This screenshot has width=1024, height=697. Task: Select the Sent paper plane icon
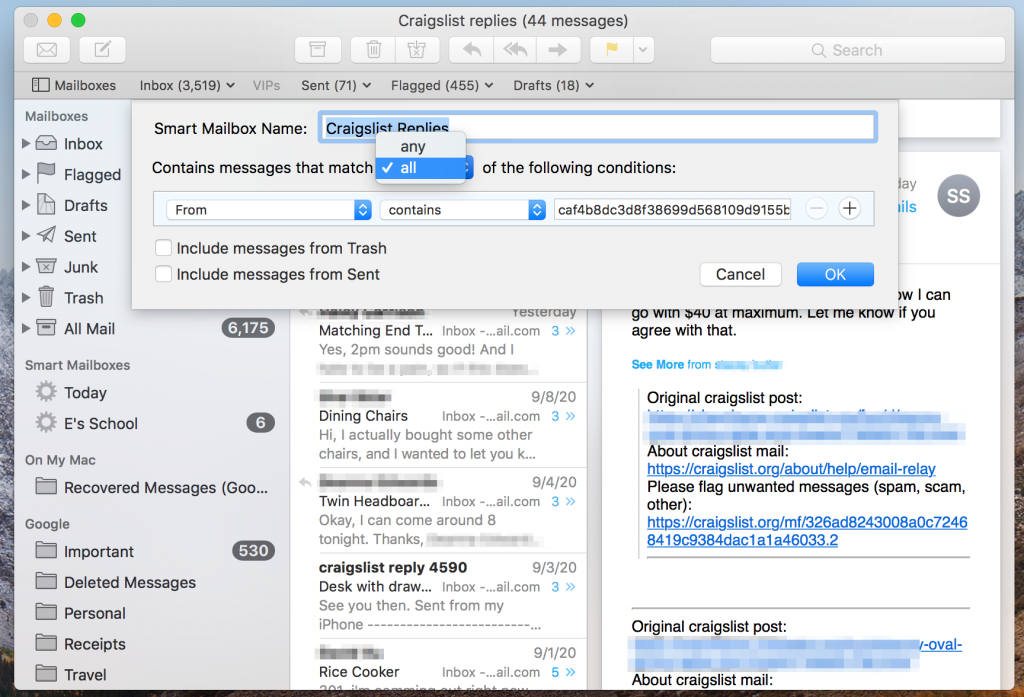pos(46,235)
